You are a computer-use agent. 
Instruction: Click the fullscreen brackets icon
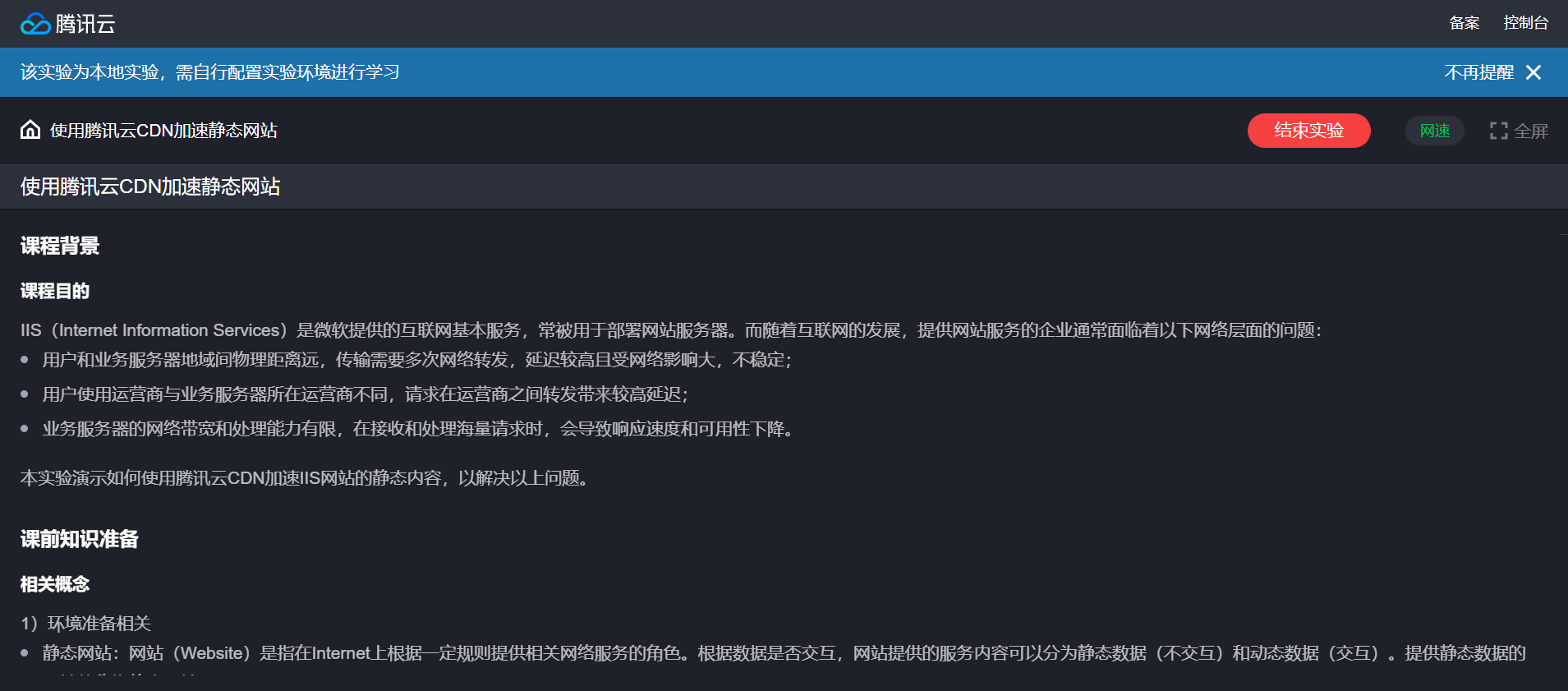(1498, 131)
